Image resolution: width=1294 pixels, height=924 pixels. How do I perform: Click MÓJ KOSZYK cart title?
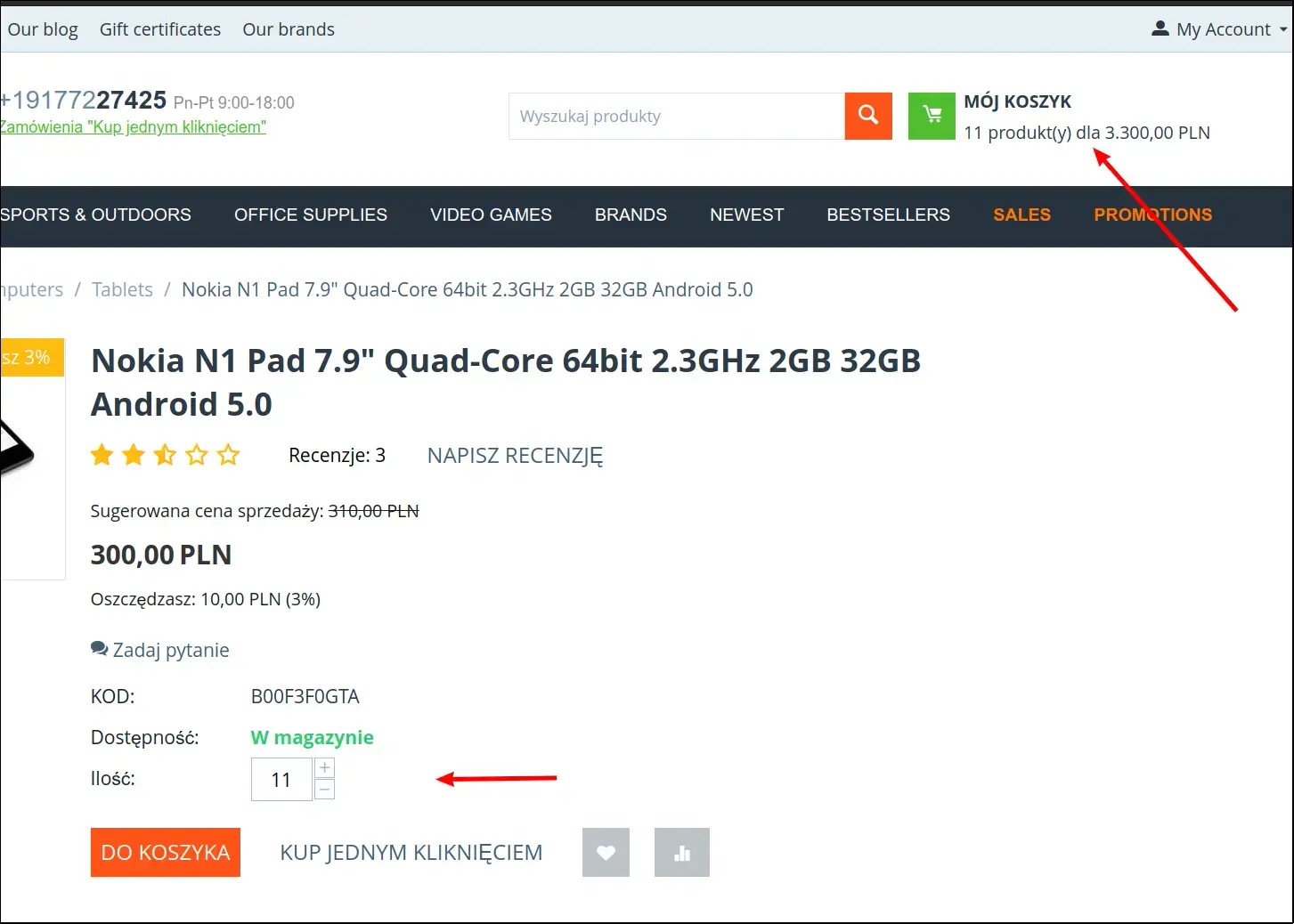click(1017, 101)
